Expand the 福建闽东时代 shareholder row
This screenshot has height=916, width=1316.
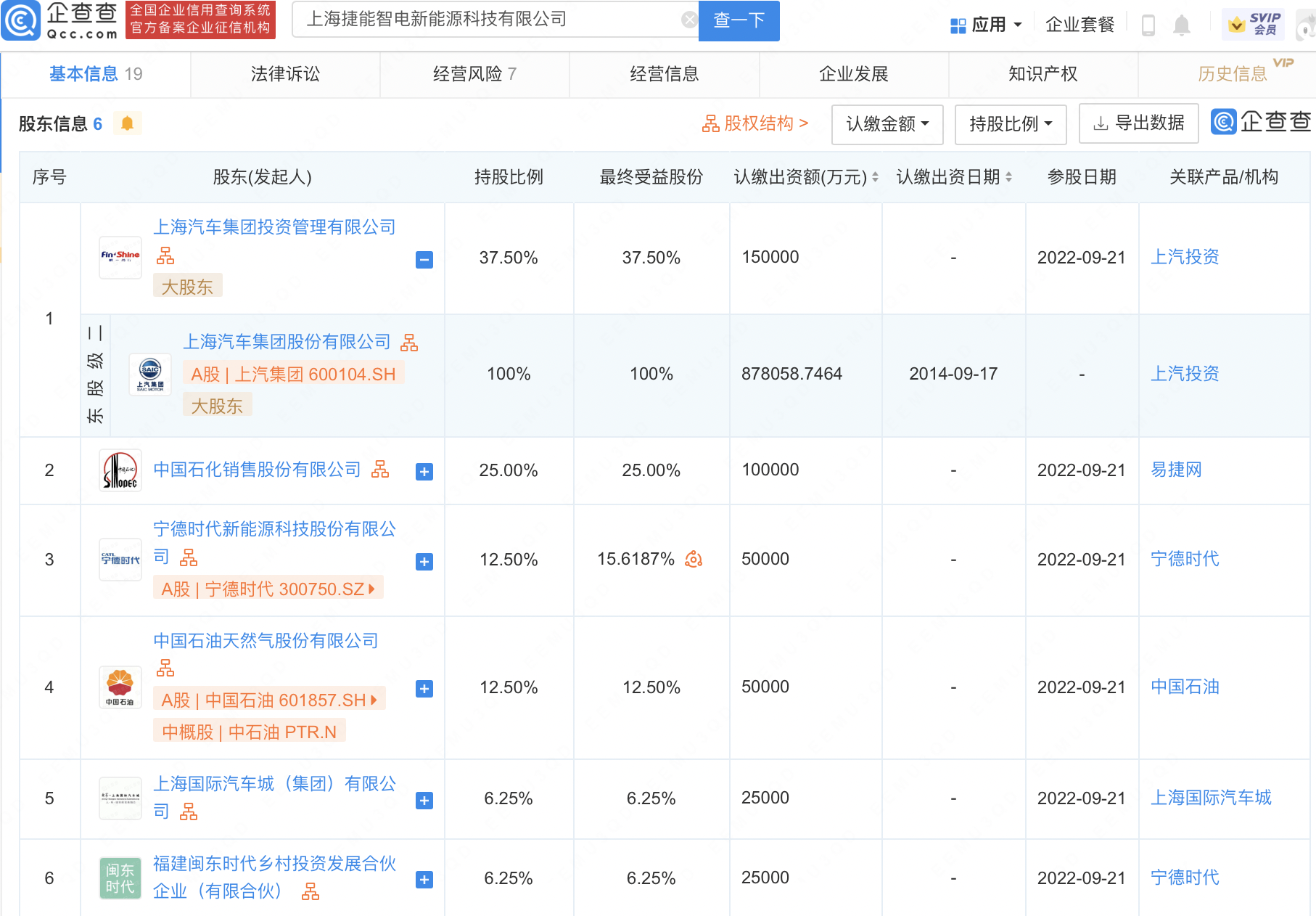[x=424, y=880]
